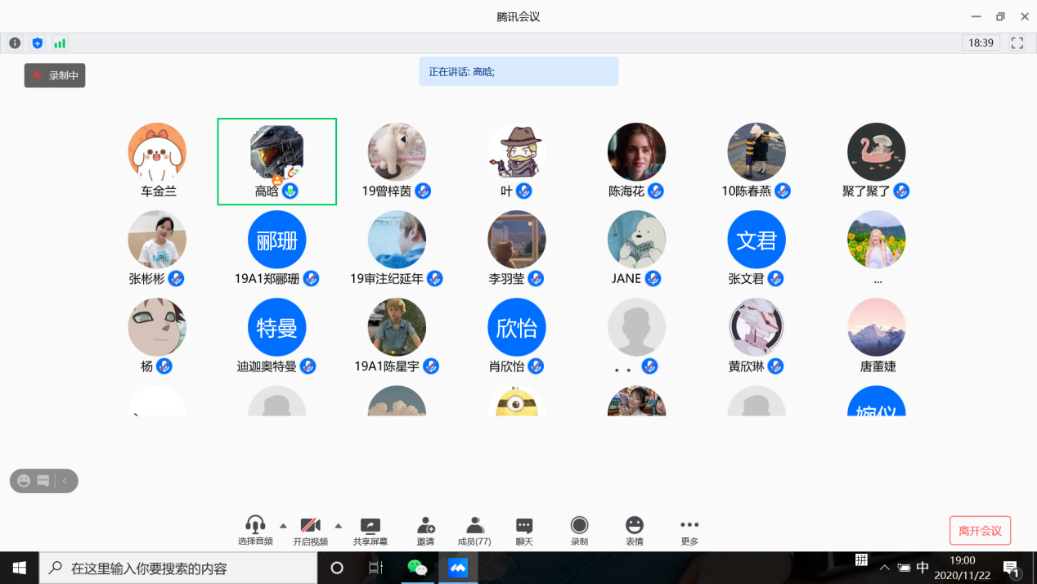Click the 邀请 invite icon
This screenshot has width=1037, height=584.
click(x=425, y=530)
